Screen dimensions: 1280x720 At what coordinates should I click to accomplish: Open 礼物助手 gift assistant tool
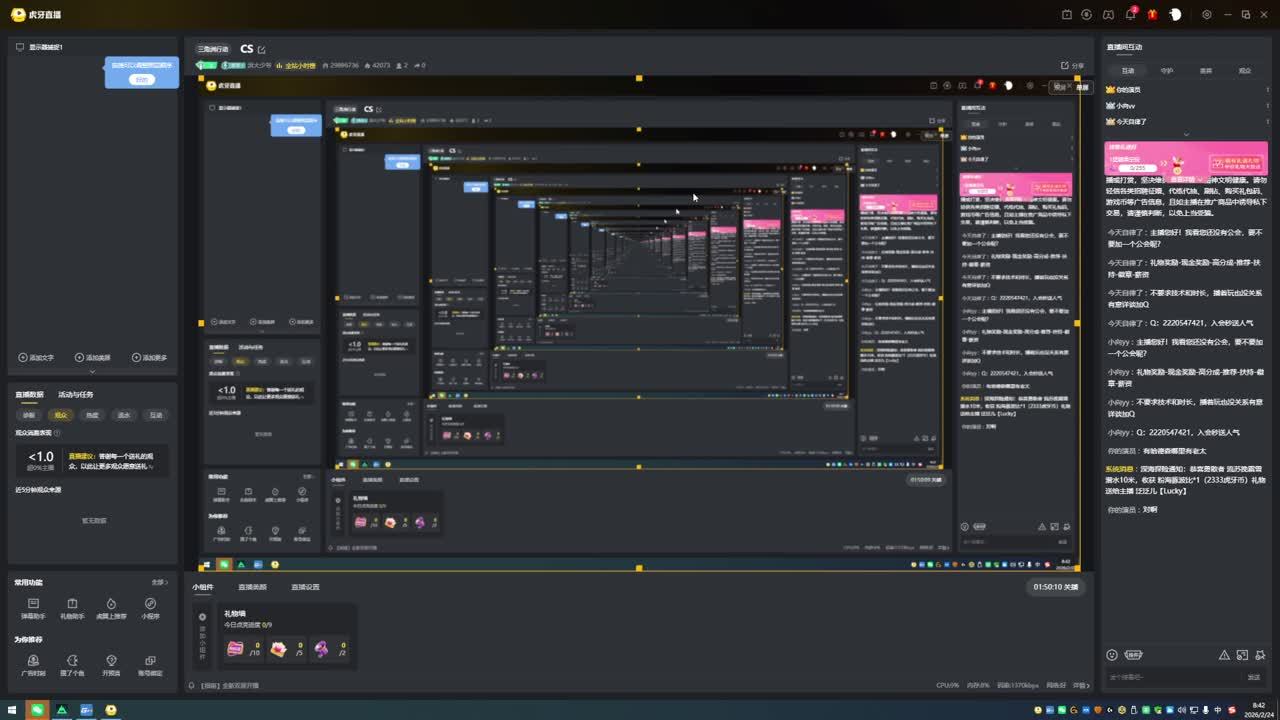click(x=72, y=608)
